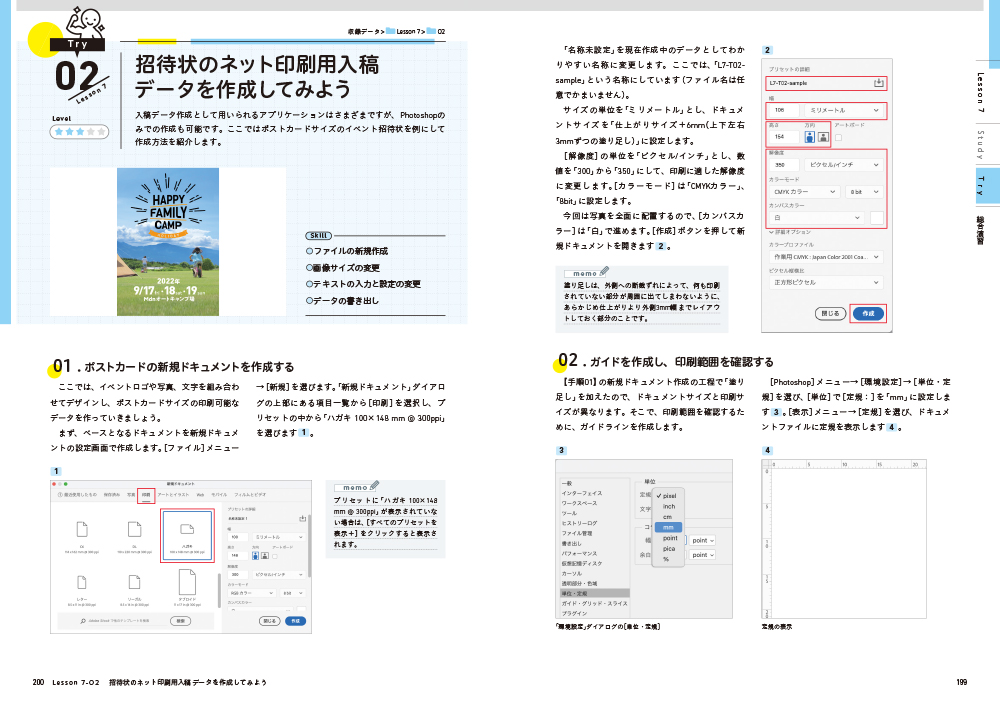This screenshot has height=706, width=1000.
Task: Click red close dot of New Document window
Action: pos(54,484)
